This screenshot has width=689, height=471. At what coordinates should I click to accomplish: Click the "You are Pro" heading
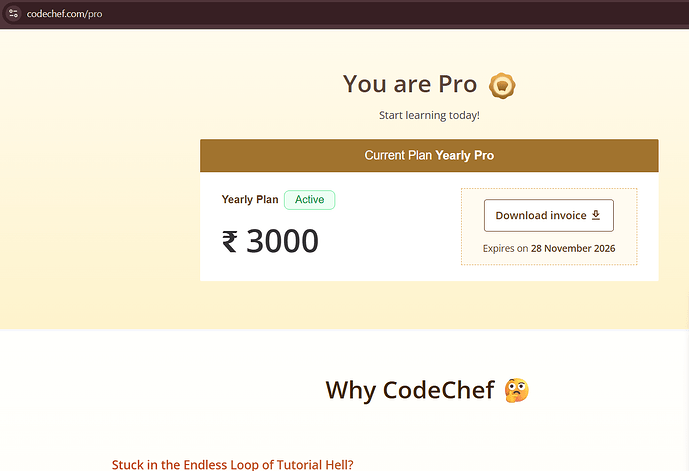[410, 84]
